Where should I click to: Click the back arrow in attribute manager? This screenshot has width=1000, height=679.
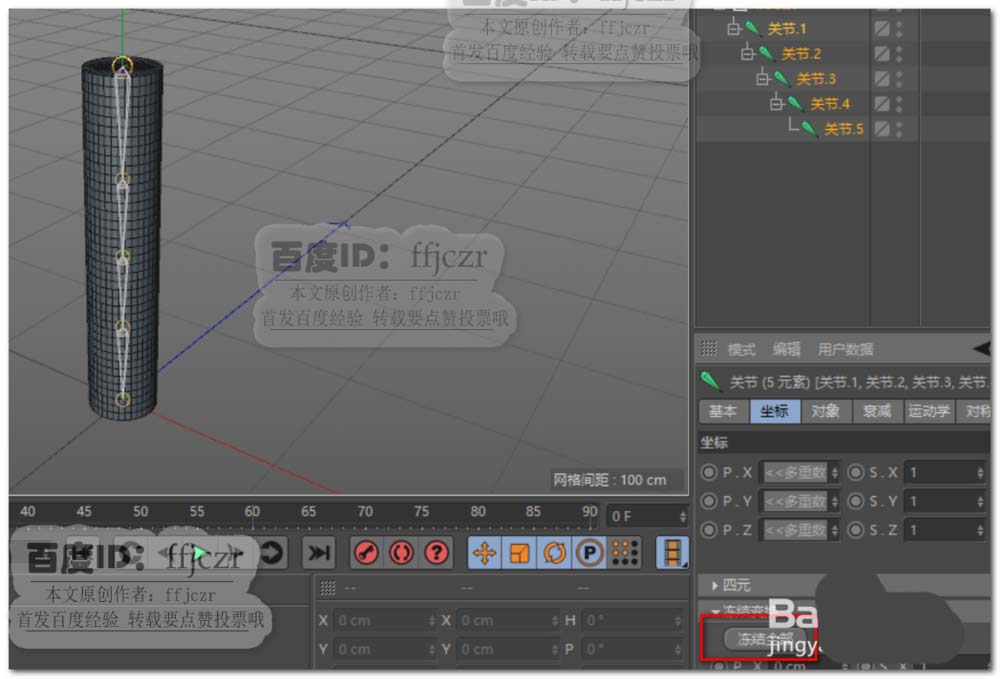pos(982,348)
